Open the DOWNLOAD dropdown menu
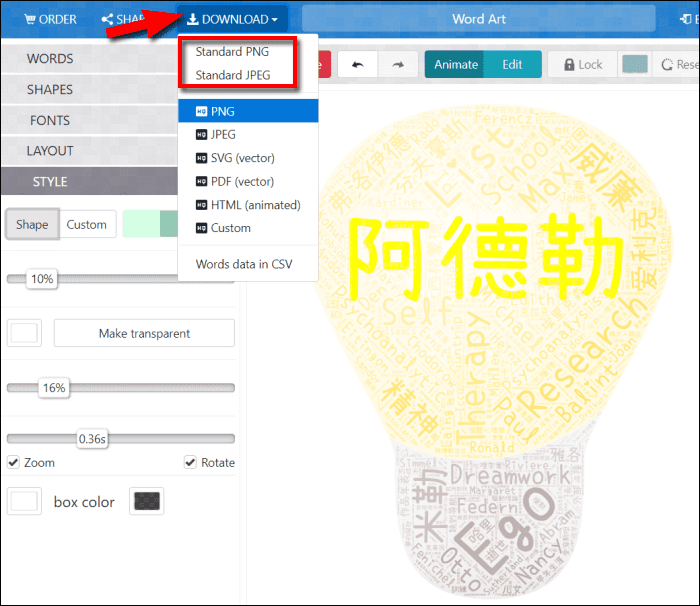This screenshot has width=700, height=606. point(233,19)
